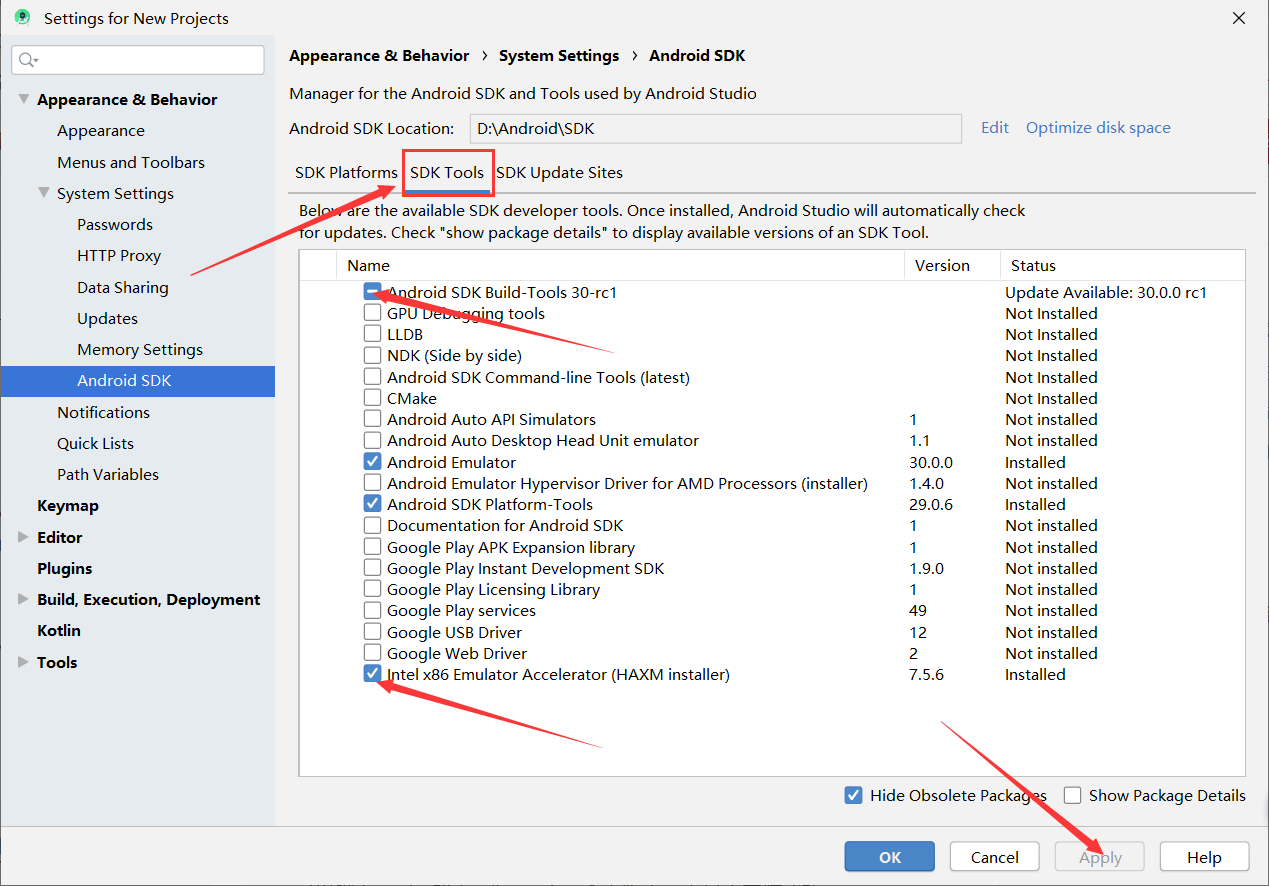The width and height of the screenshot is (1269, 886).
Task: Select Path Variables in the sidebar
Action: [110, 473]
